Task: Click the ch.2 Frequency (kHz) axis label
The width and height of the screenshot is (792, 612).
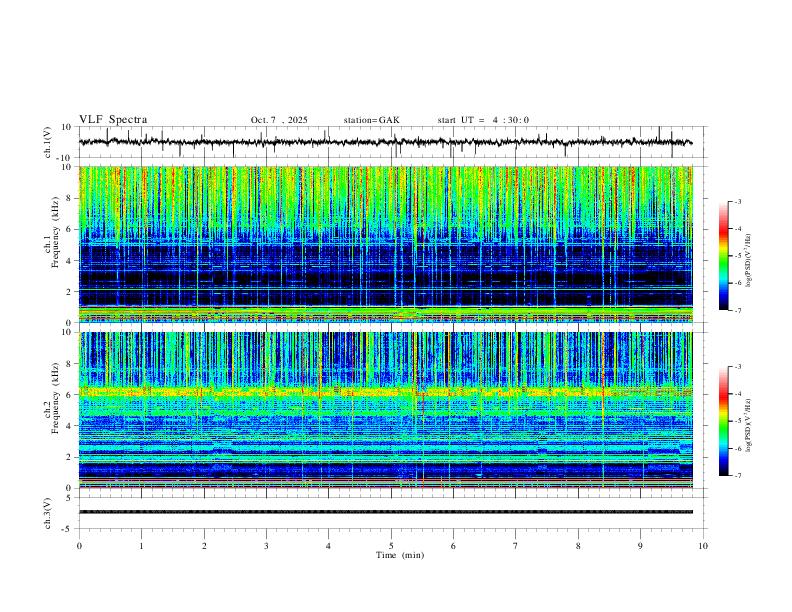Action: pyautogui.click(x=51, y=398)
